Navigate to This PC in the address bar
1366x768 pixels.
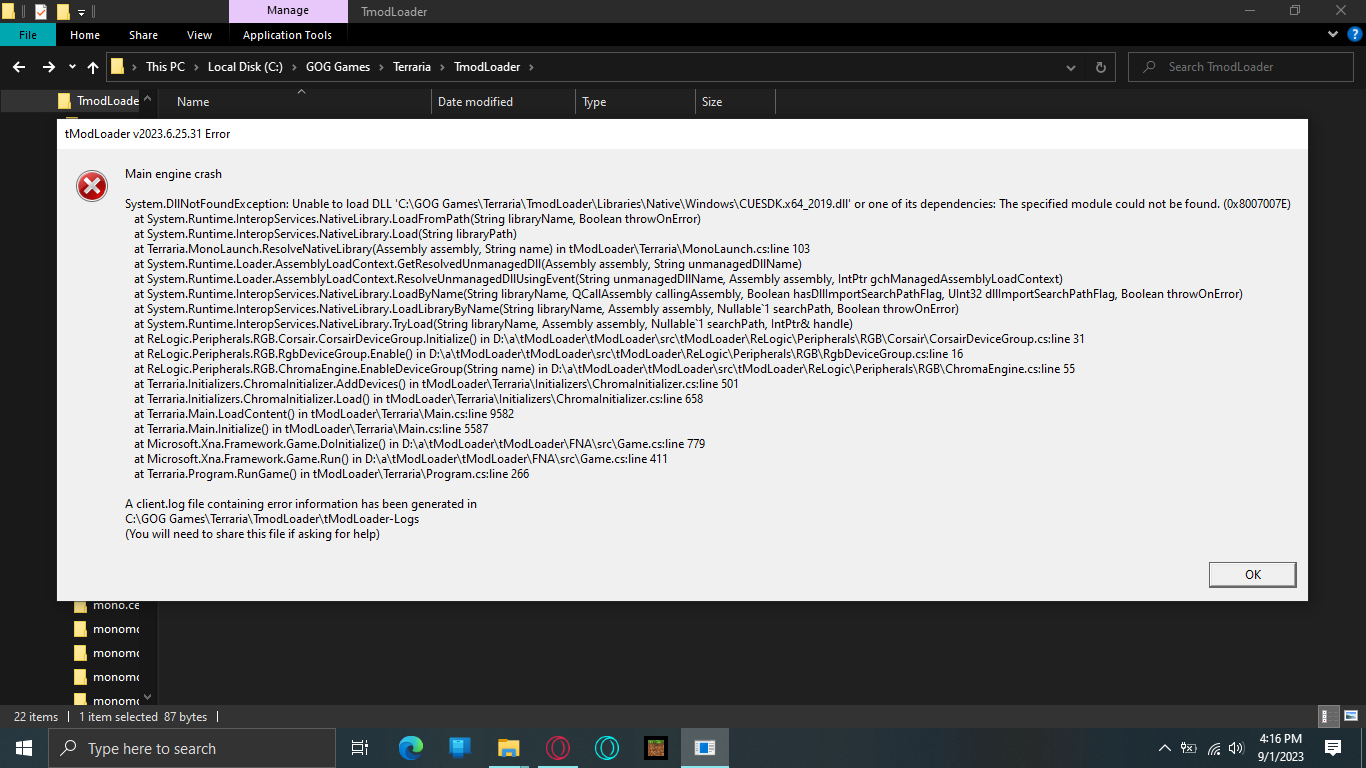(165, 67)
